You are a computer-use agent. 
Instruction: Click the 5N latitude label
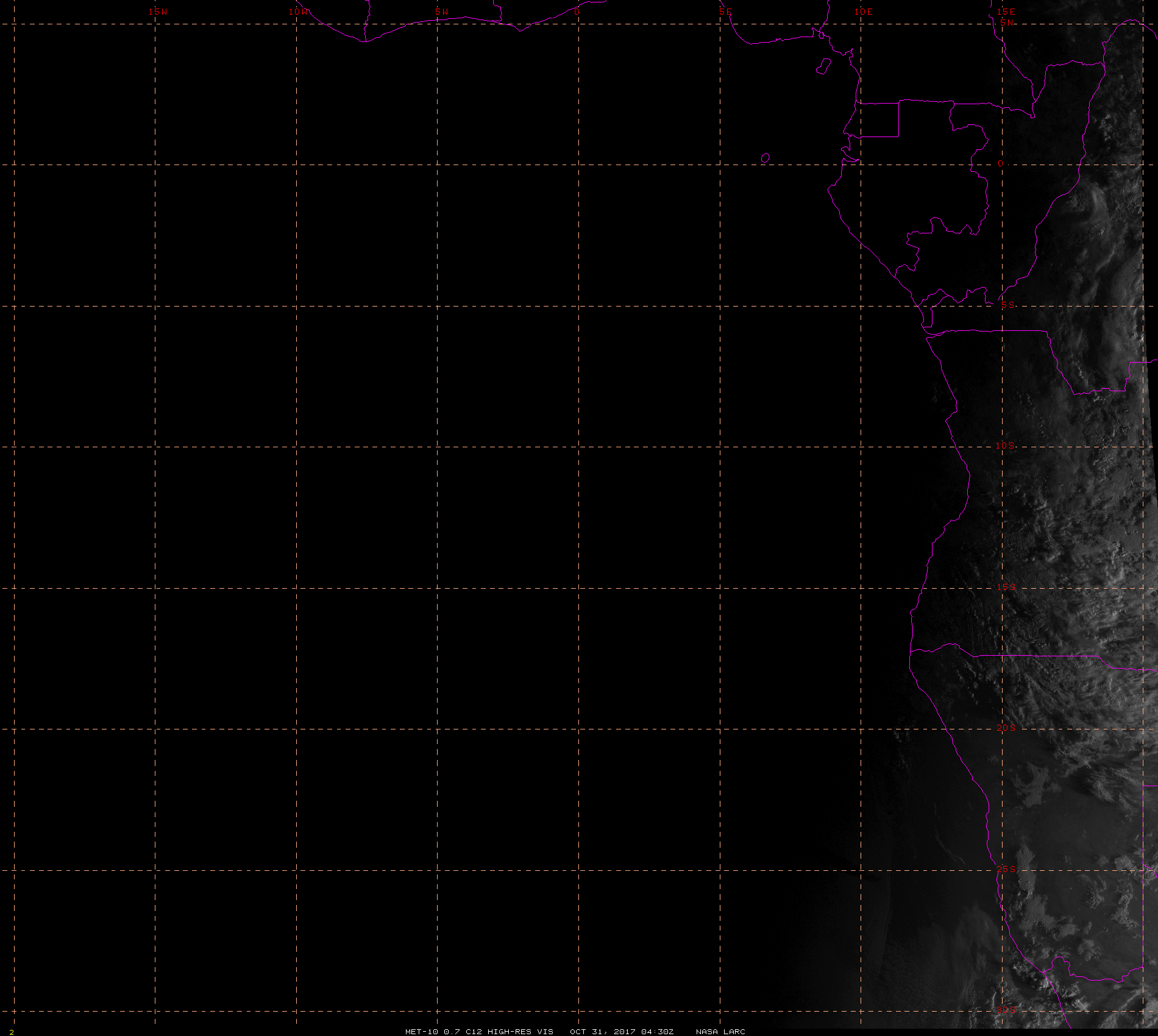[x=1007, y=23]
